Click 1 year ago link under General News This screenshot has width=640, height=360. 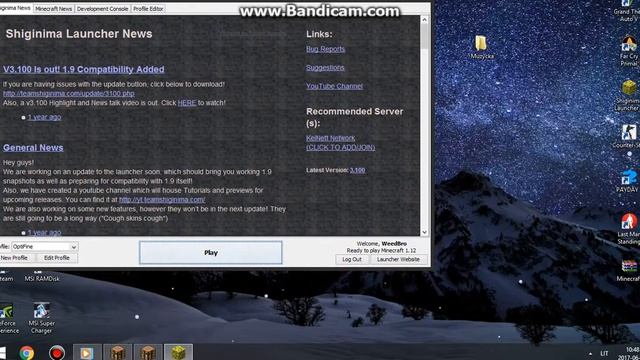(44, 232)
